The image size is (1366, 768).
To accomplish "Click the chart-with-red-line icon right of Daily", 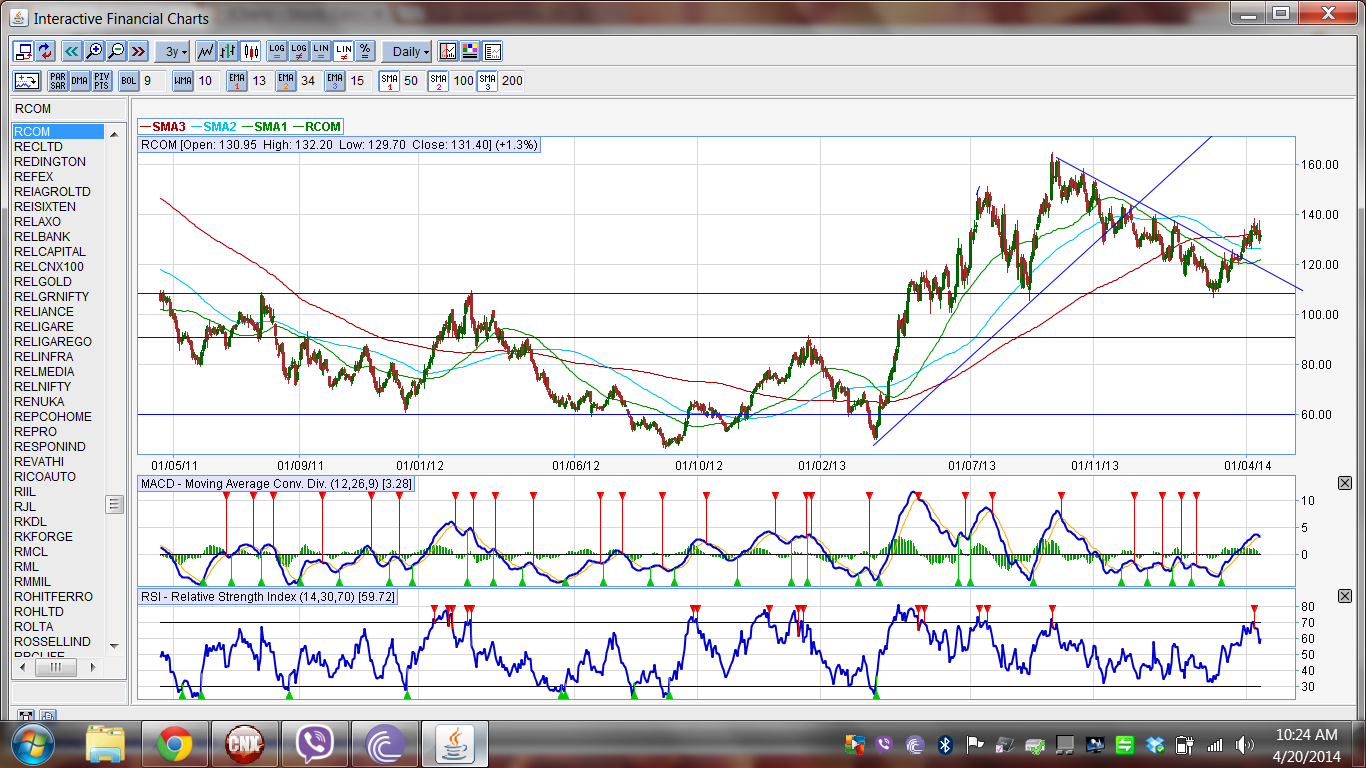I will coord(448,51).
